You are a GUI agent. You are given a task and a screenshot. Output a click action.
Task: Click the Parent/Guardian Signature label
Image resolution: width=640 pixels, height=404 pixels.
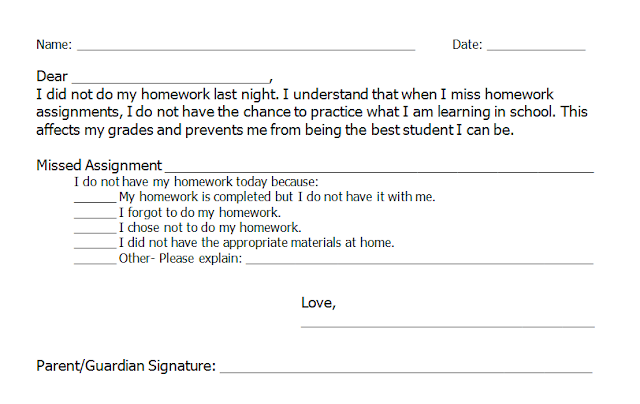click(x=126, y=366)
